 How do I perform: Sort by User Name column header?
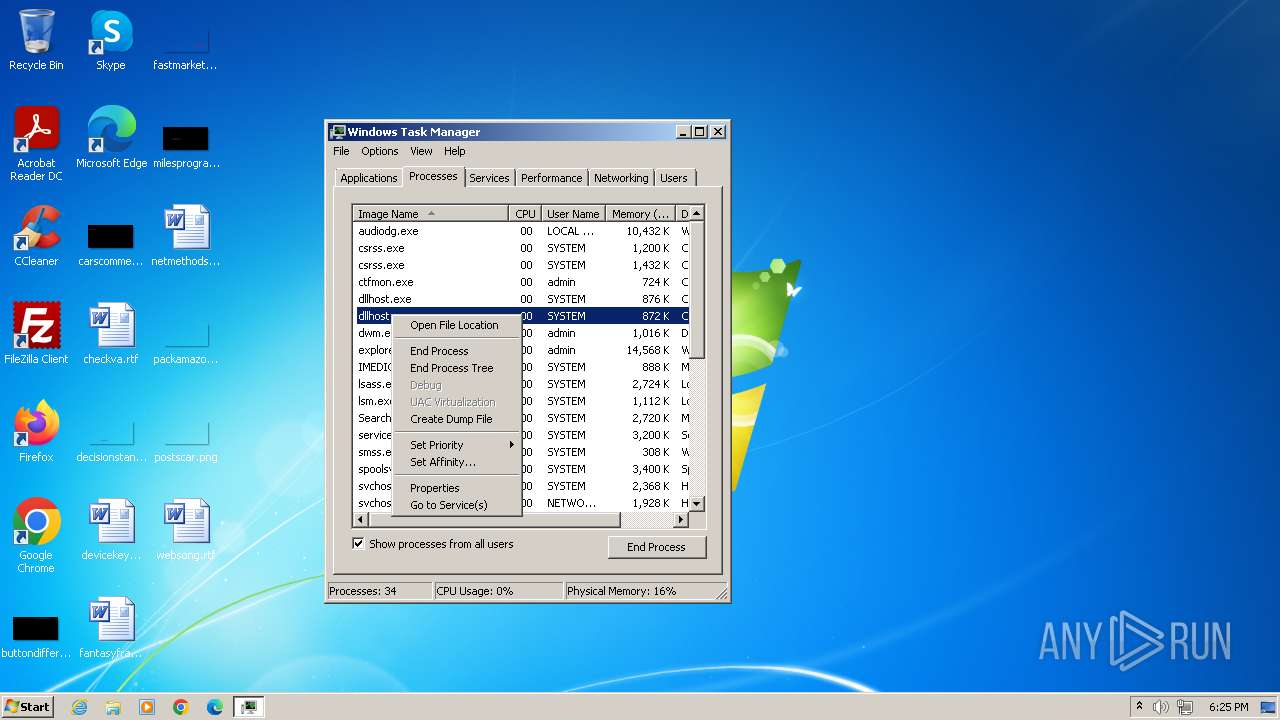pyautogui.click(x=573, y=214)
